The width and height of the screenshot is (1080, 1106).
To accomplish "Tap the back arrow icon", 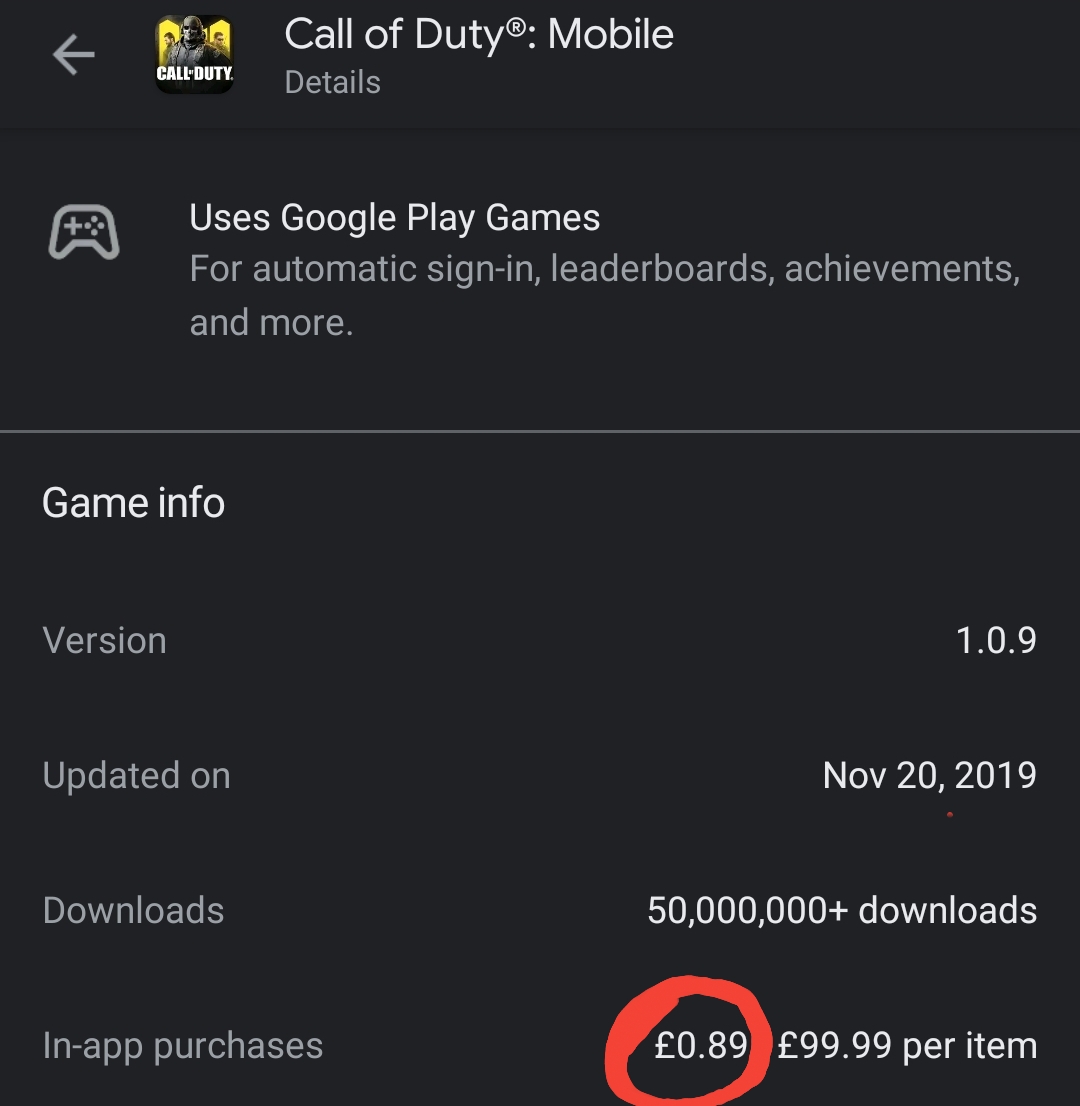I will click(73, 55).
